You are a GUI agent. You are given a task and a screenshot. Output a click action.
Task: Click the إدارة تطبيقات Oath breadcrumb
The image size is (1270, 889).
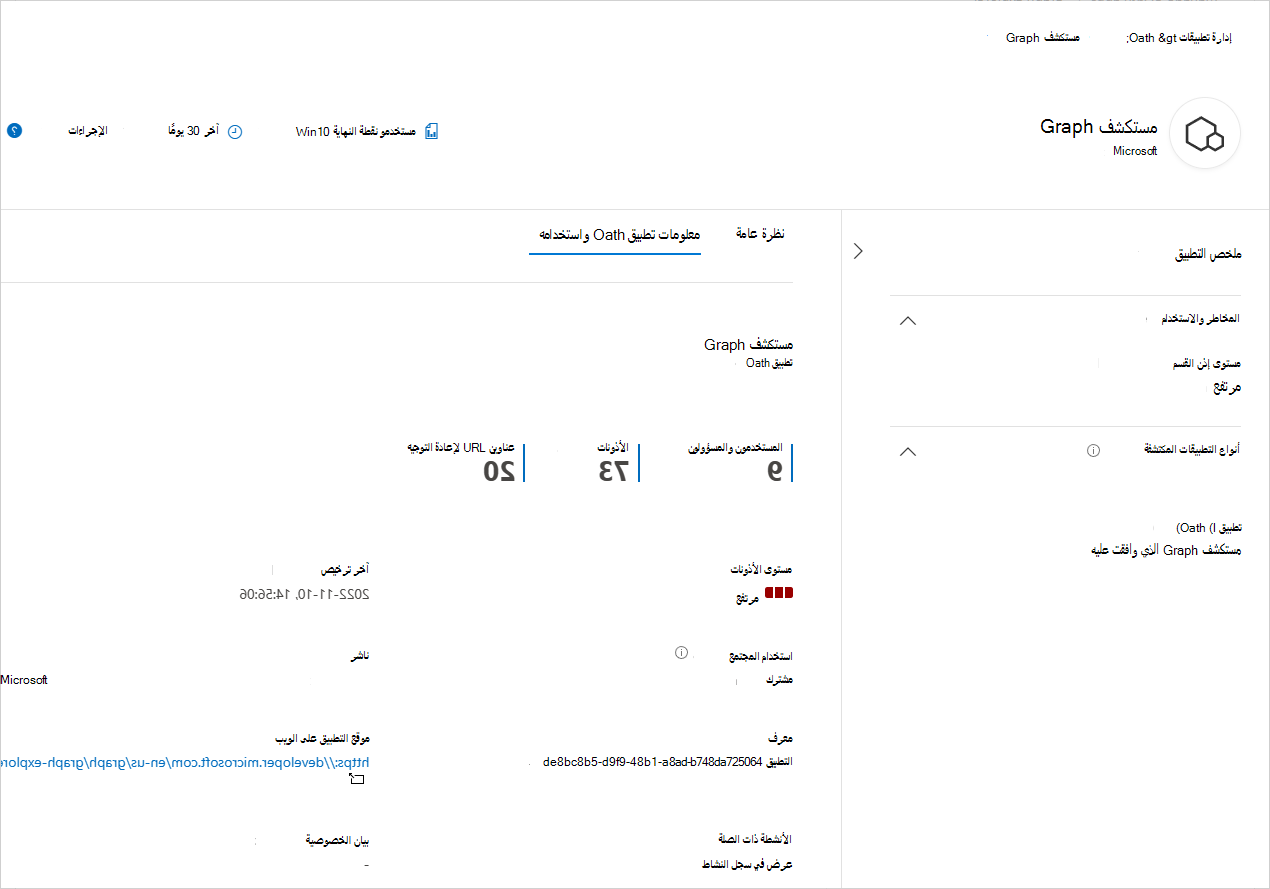pos(1177,36)
